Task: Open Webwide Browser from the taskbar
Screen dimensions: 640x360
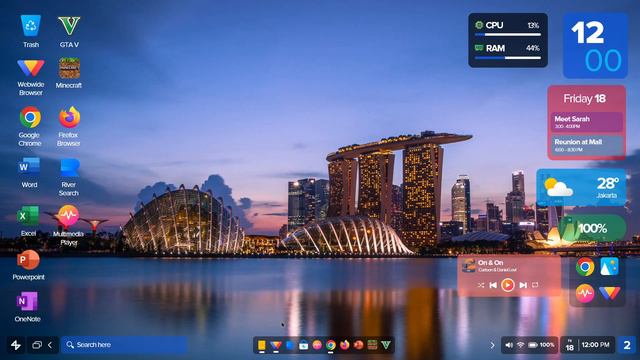Action: pos(276,345)
